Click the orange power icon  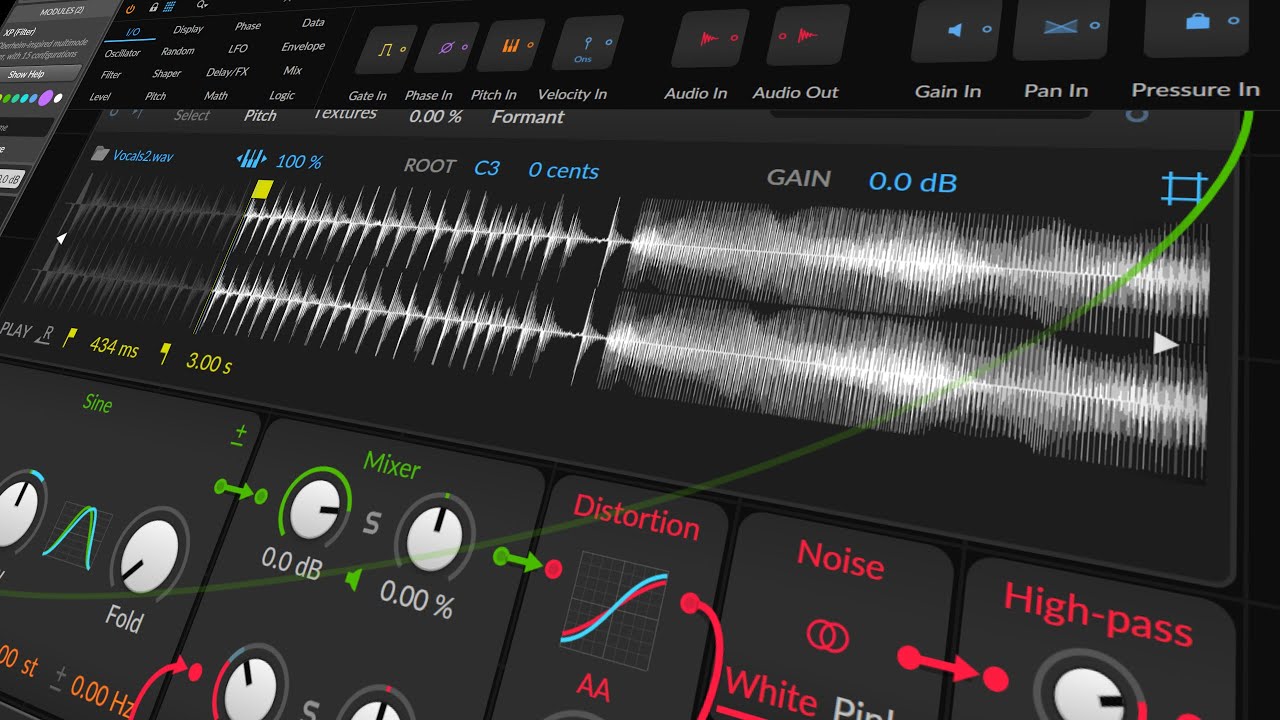click(130, 8)
